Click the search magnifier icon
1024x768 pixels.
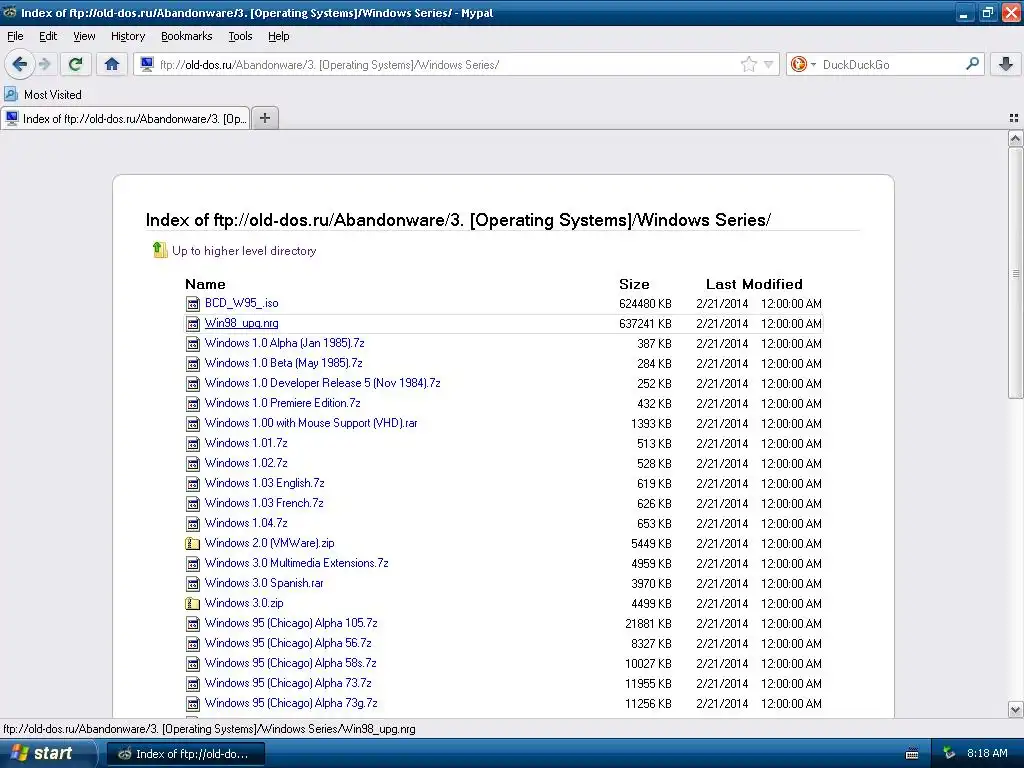tap(972, 64)
